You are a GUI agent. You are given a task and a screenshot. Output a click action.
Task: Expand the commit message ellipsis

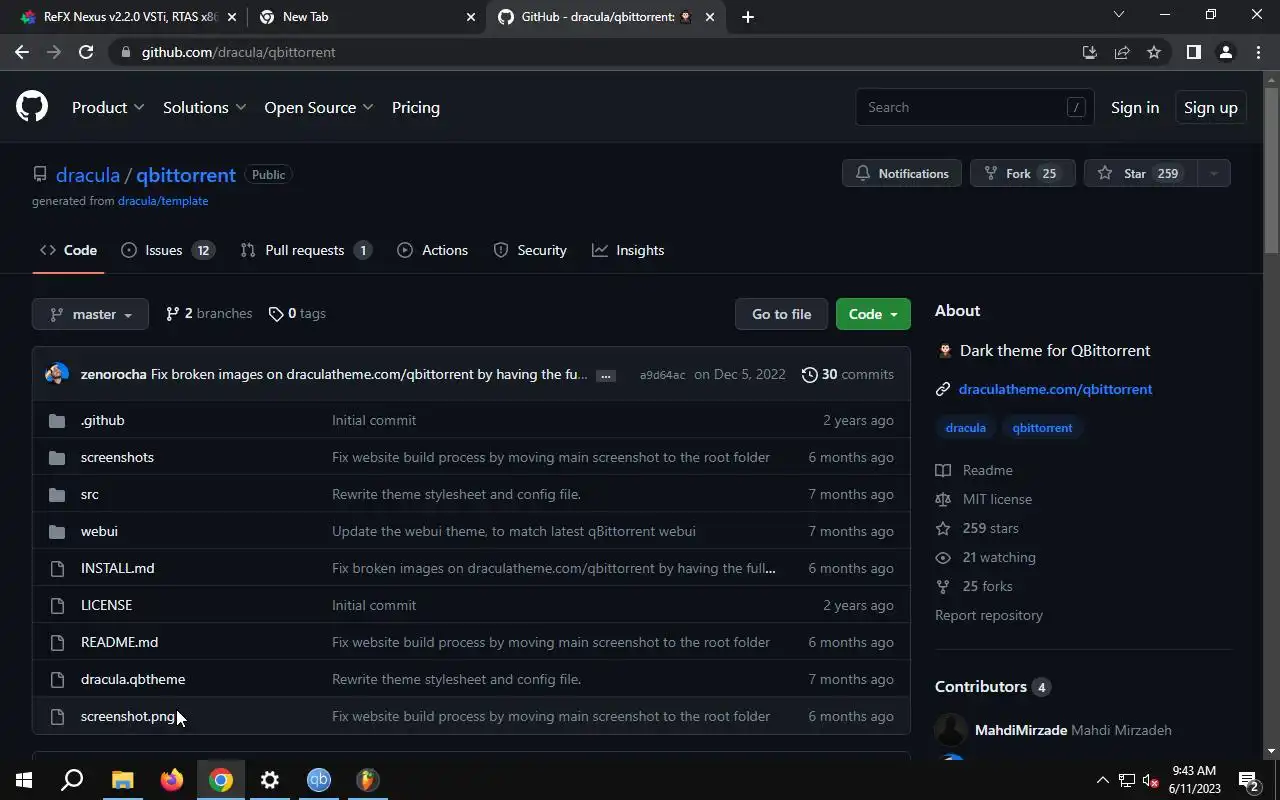pos(606,376)
